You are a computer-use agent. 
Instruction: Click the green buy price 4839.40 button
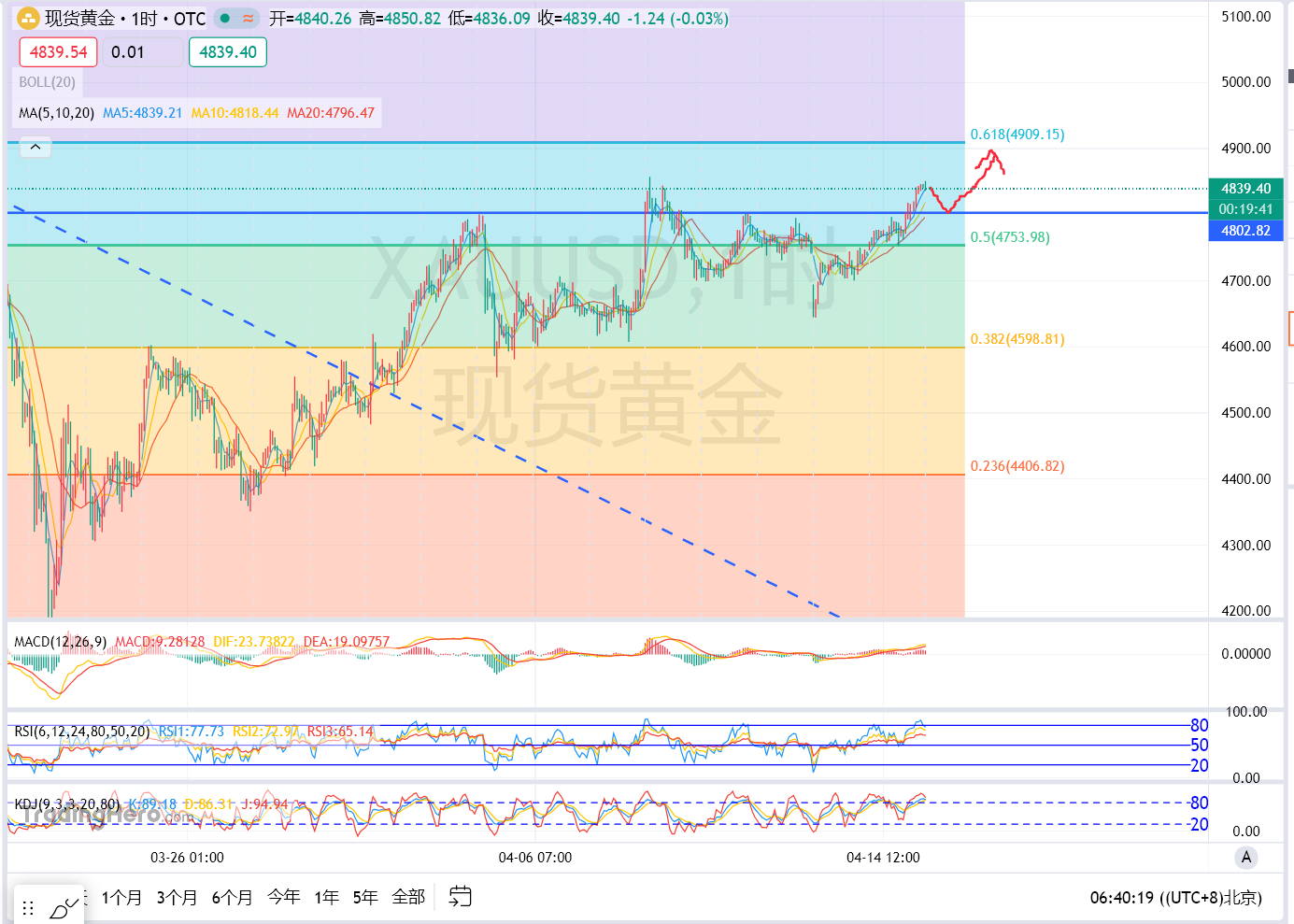(228, 52)
